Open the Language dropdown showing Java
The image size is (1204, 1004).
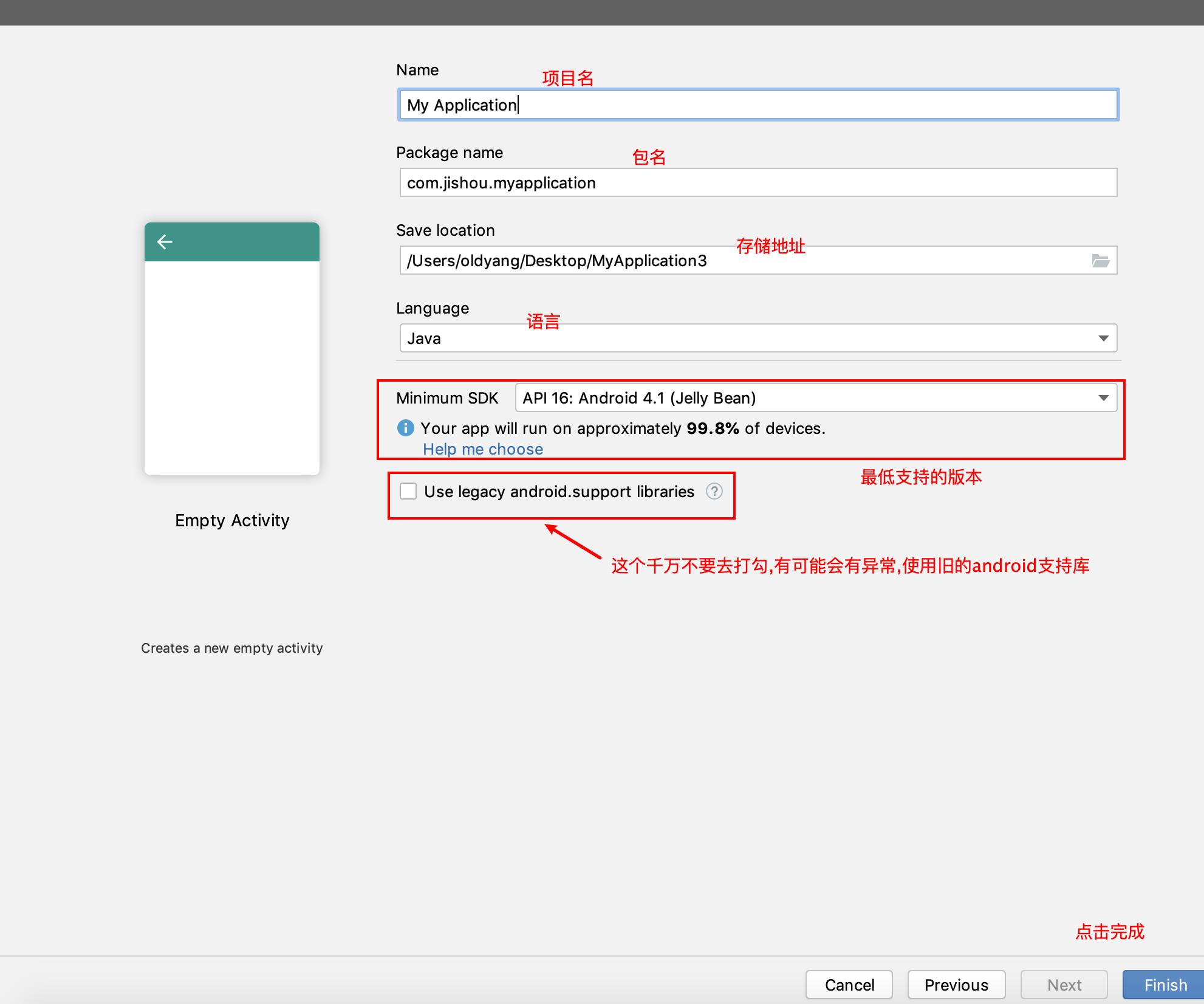tap(758, 338)
